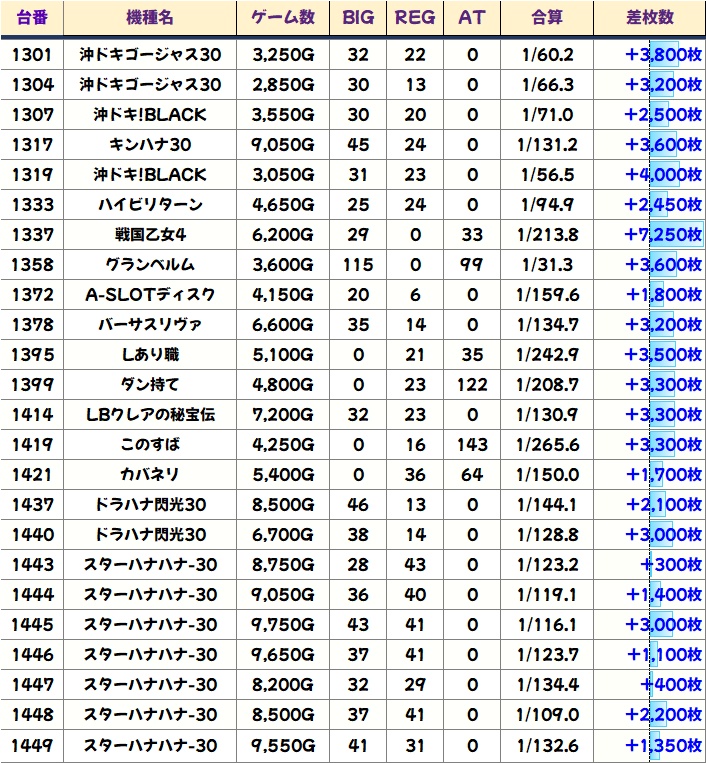The image size is (706, 763).
Task: Sort by the 合算 column header
Action: pyautogui.click(x=547, y=18)
